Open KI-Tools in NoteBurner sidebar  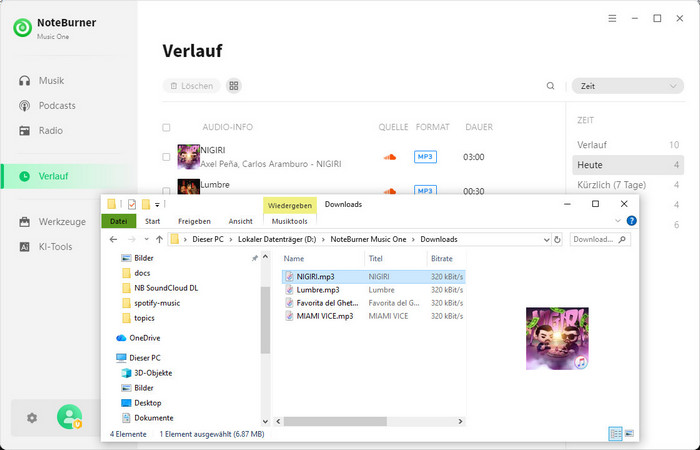pyautogui.click(x=45, y=246)
